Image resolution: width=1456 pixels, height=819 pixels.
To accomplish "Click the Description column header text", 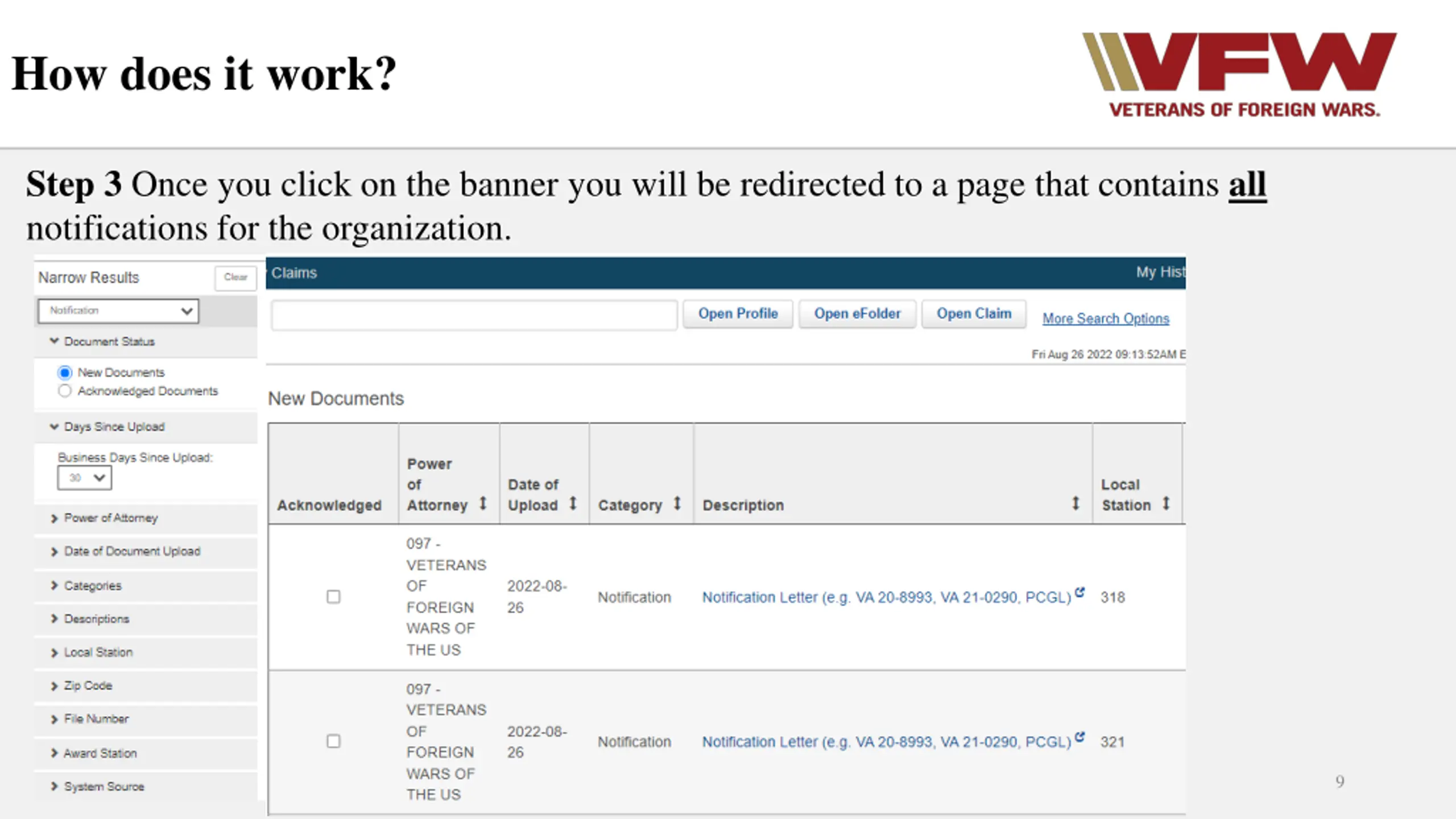I will 743,505.
